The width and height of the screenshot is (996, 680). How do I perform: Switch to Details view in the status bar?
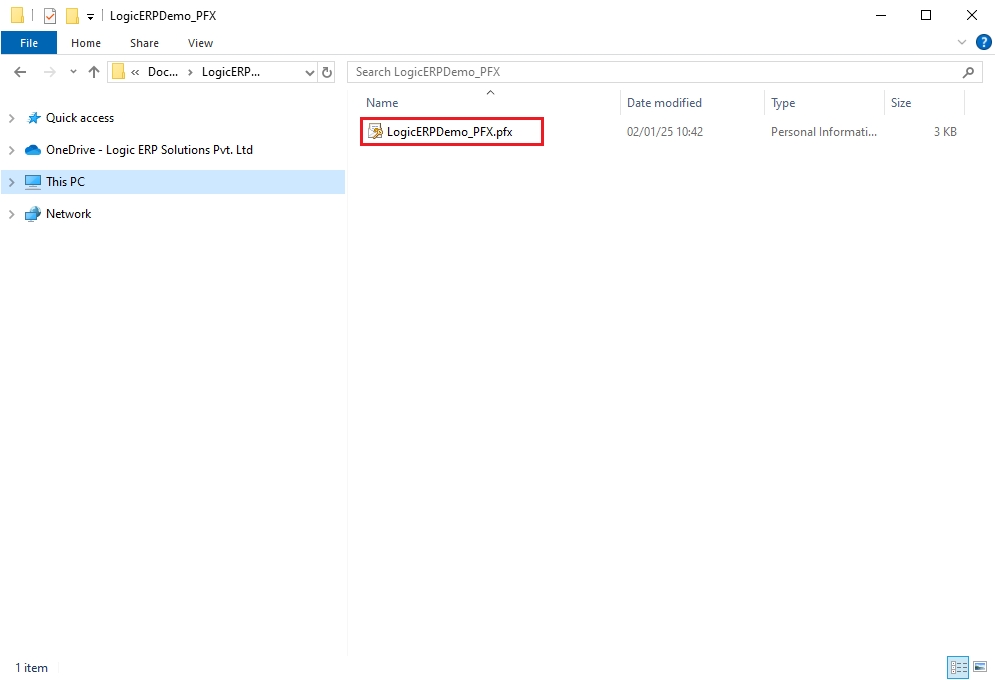pyautogui.click(x=957, y=667)
